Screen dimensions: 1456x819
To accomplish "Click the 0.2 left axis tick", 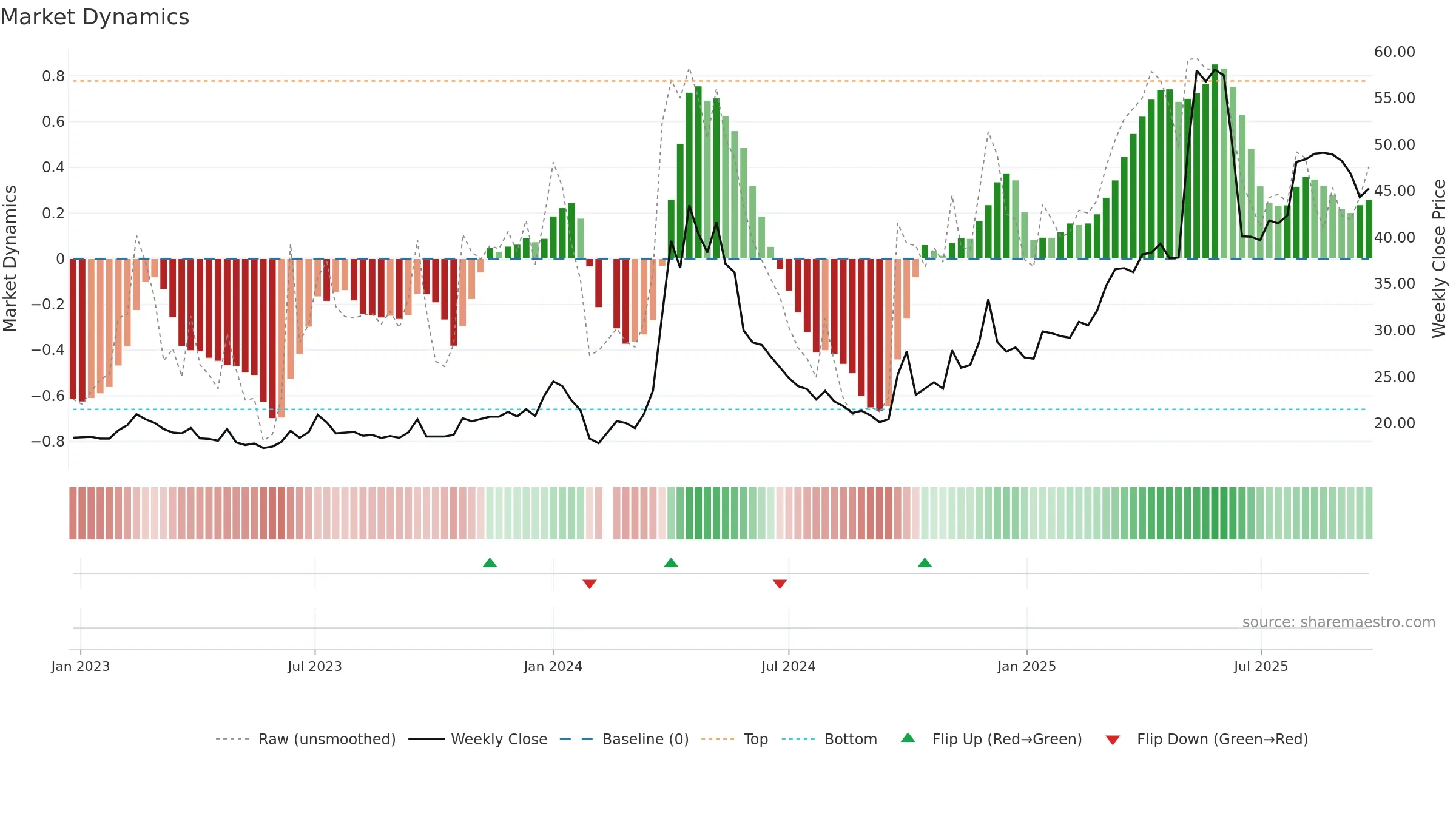I will [x=53, y=213].
